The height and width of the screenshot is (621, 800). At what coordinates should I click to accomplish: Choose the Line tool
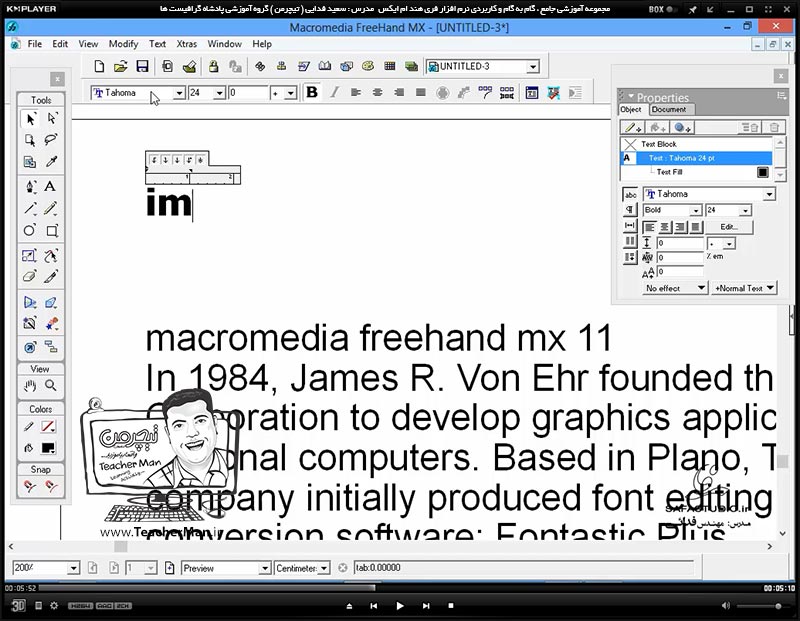[30, 208]
